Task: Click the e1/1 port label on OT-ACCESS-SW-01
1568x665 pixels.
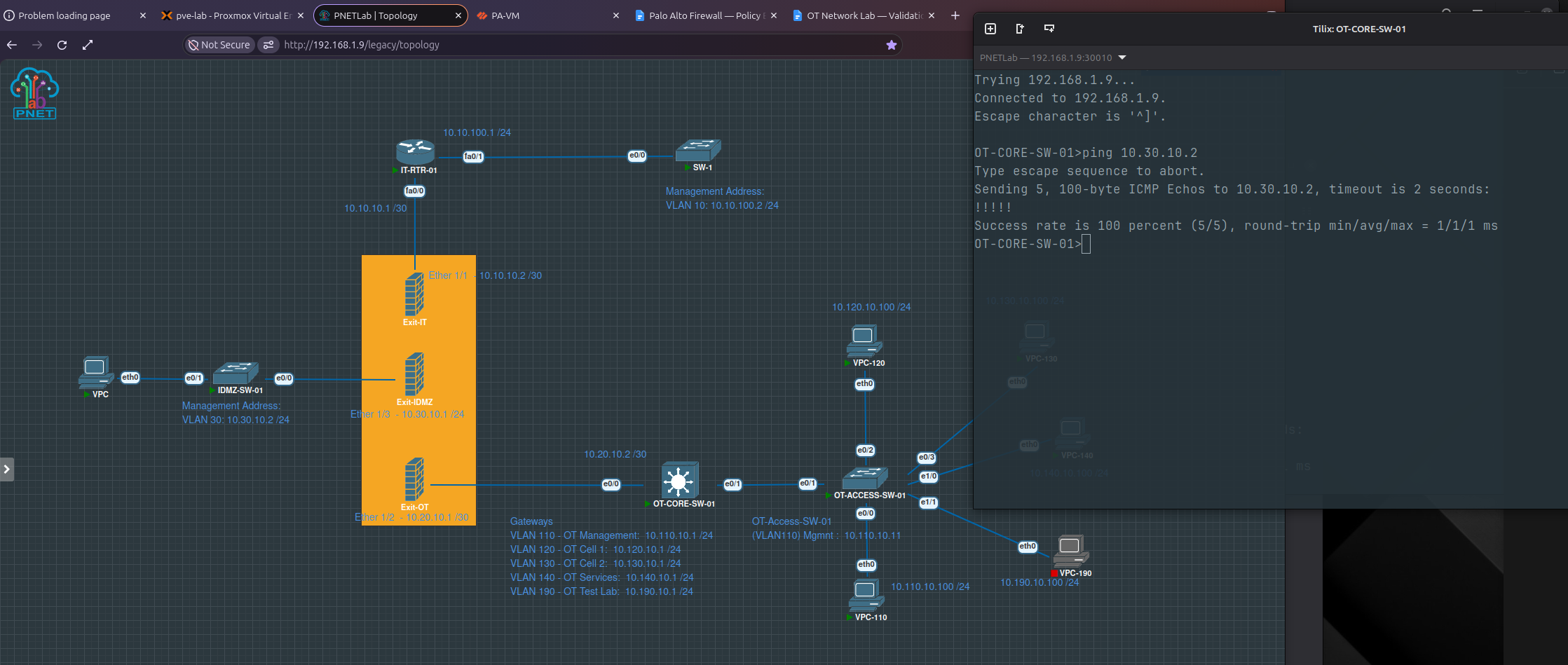Action: pos(929,502)
